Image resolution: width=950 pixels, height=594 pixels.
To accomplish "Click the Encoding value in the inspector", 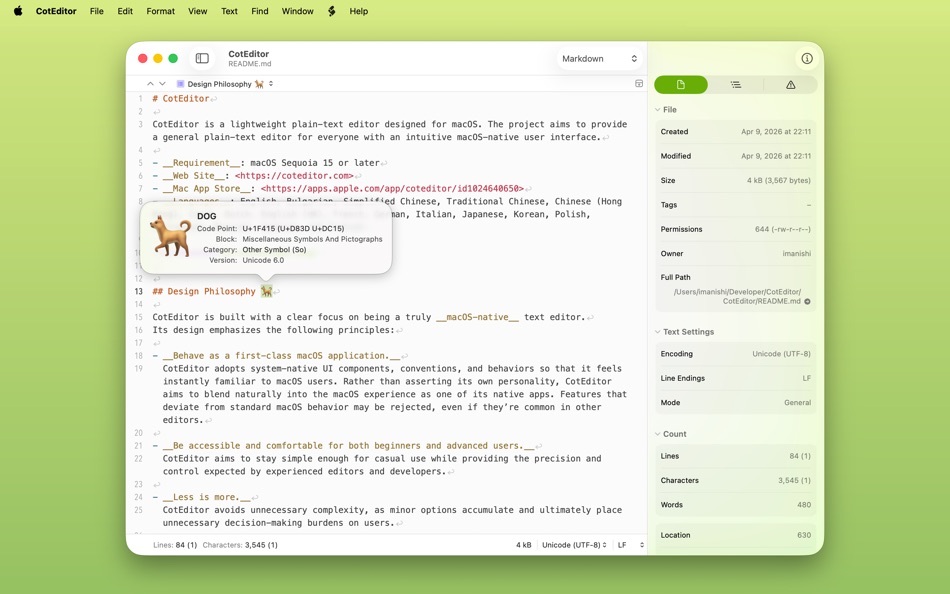I will 782,354.
